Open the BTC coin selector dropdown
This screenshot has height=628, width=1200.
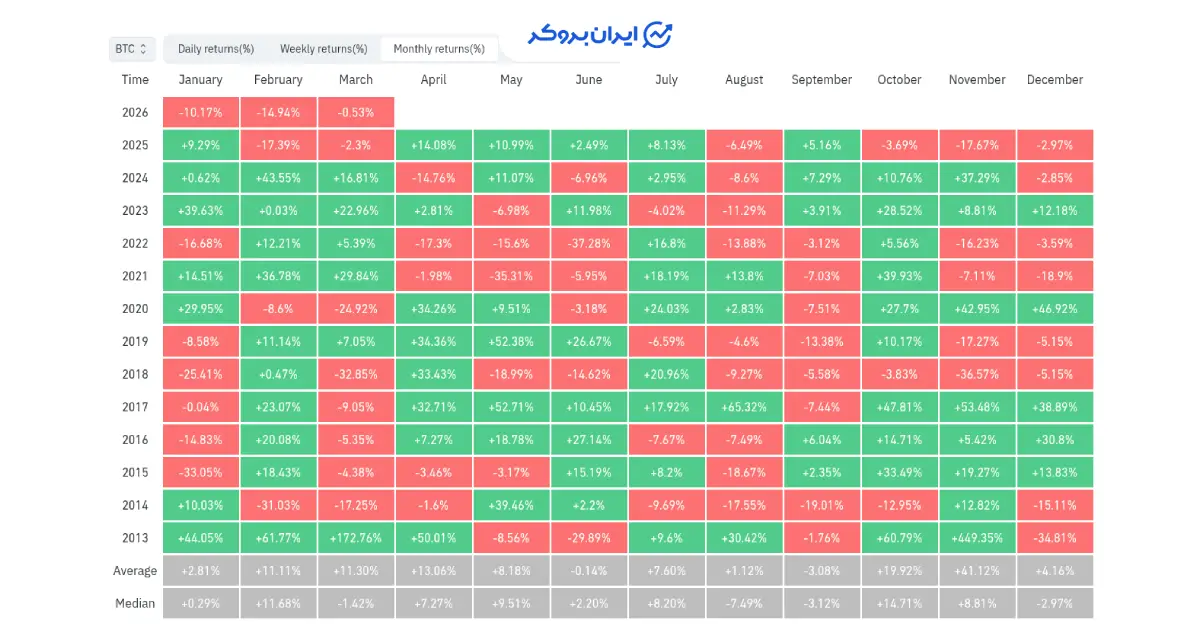pyautogui.click(x=132, y=48)
